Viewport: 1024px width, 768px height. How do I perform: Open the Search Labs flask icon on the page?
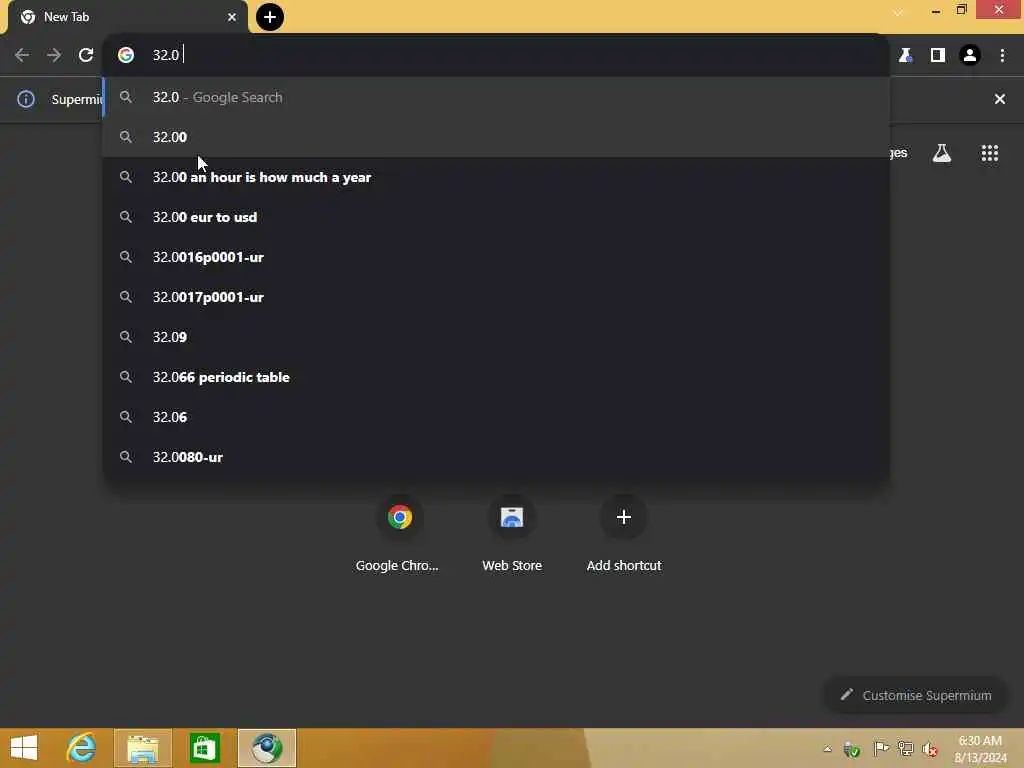point(942,153)
